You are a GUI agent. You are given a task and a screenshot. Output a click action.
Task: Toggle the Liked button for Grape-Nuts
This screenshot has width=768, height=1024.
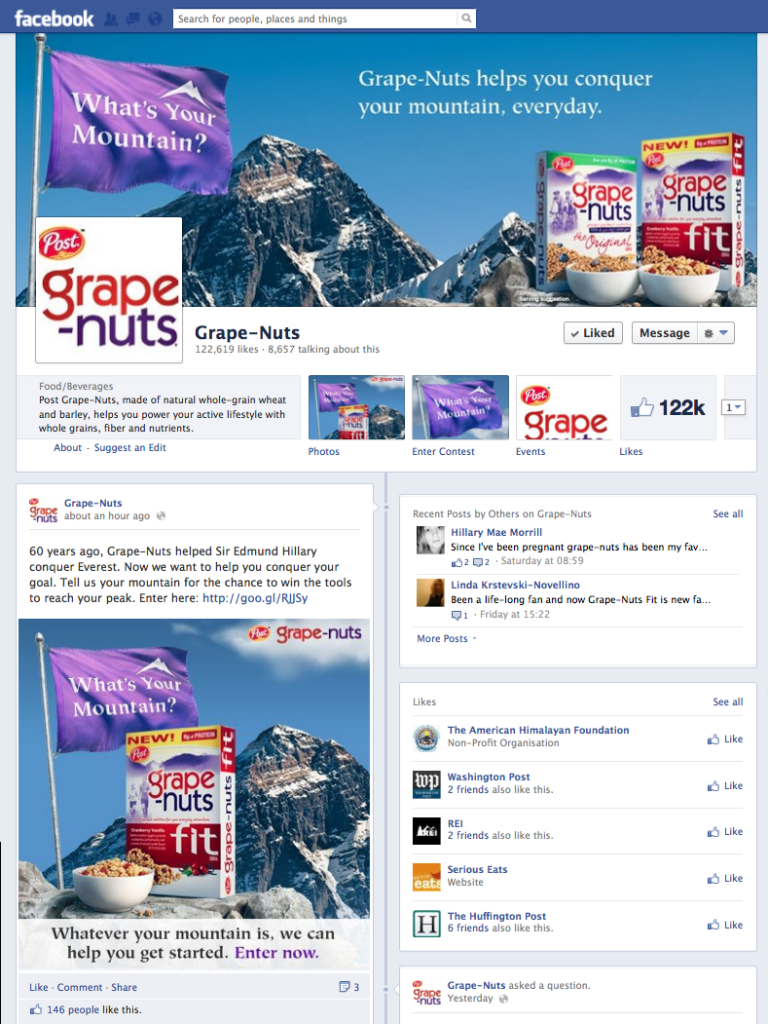click(593, 333)
